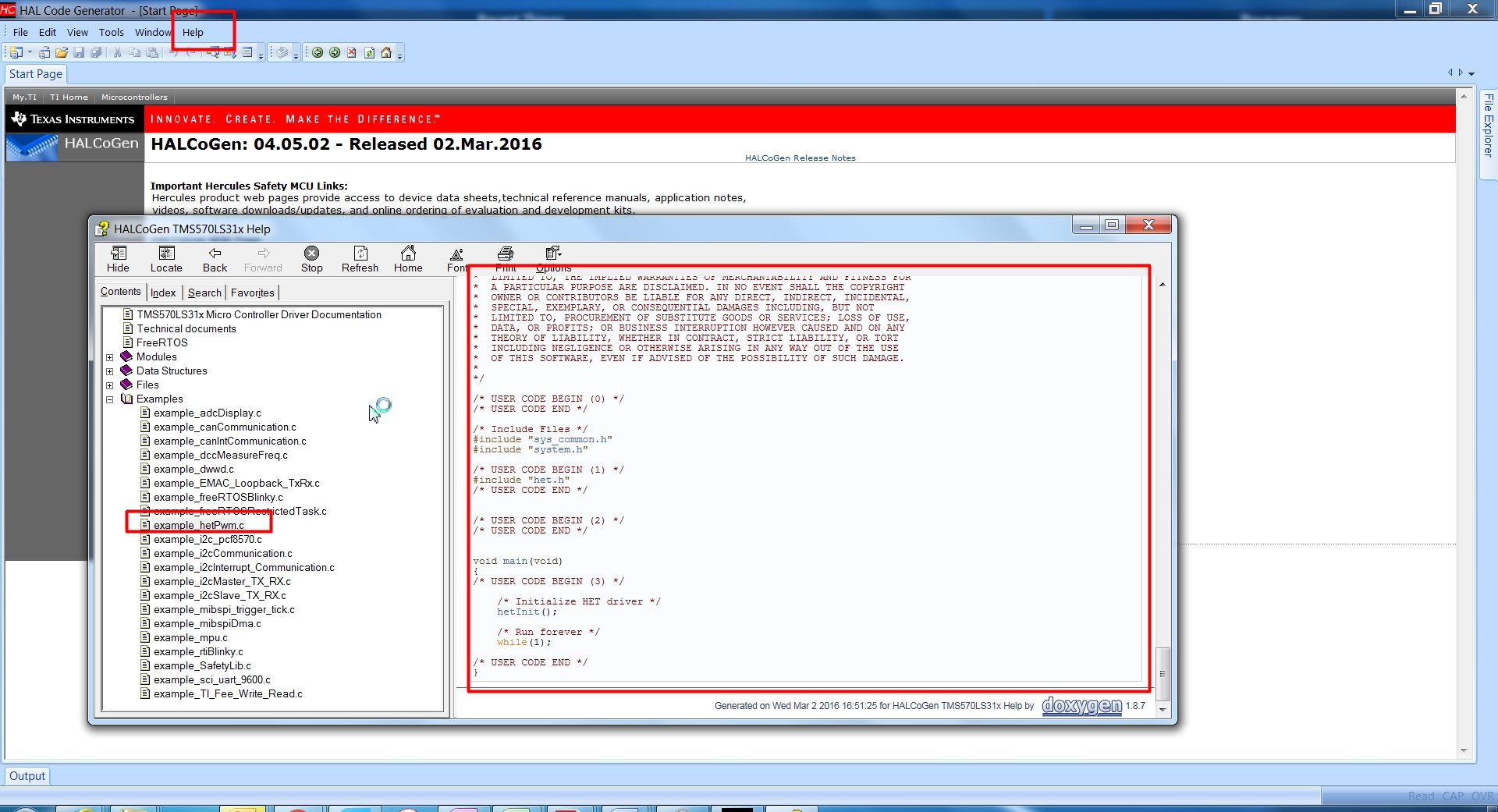Select the Start Page tab
Viewport: 1498px width, 812px height.
pyautogui.click(x=36, y=74)
